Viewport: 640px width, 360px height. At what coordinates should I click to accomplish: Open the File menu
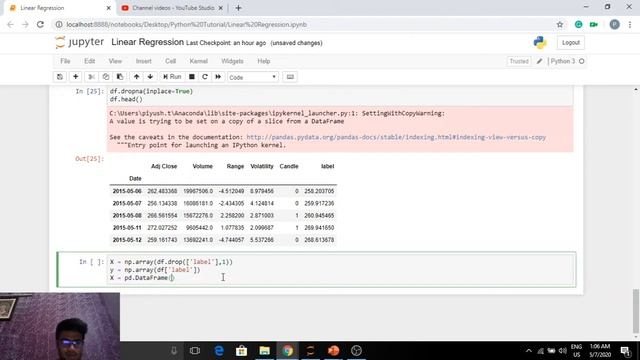click(65, 61)
